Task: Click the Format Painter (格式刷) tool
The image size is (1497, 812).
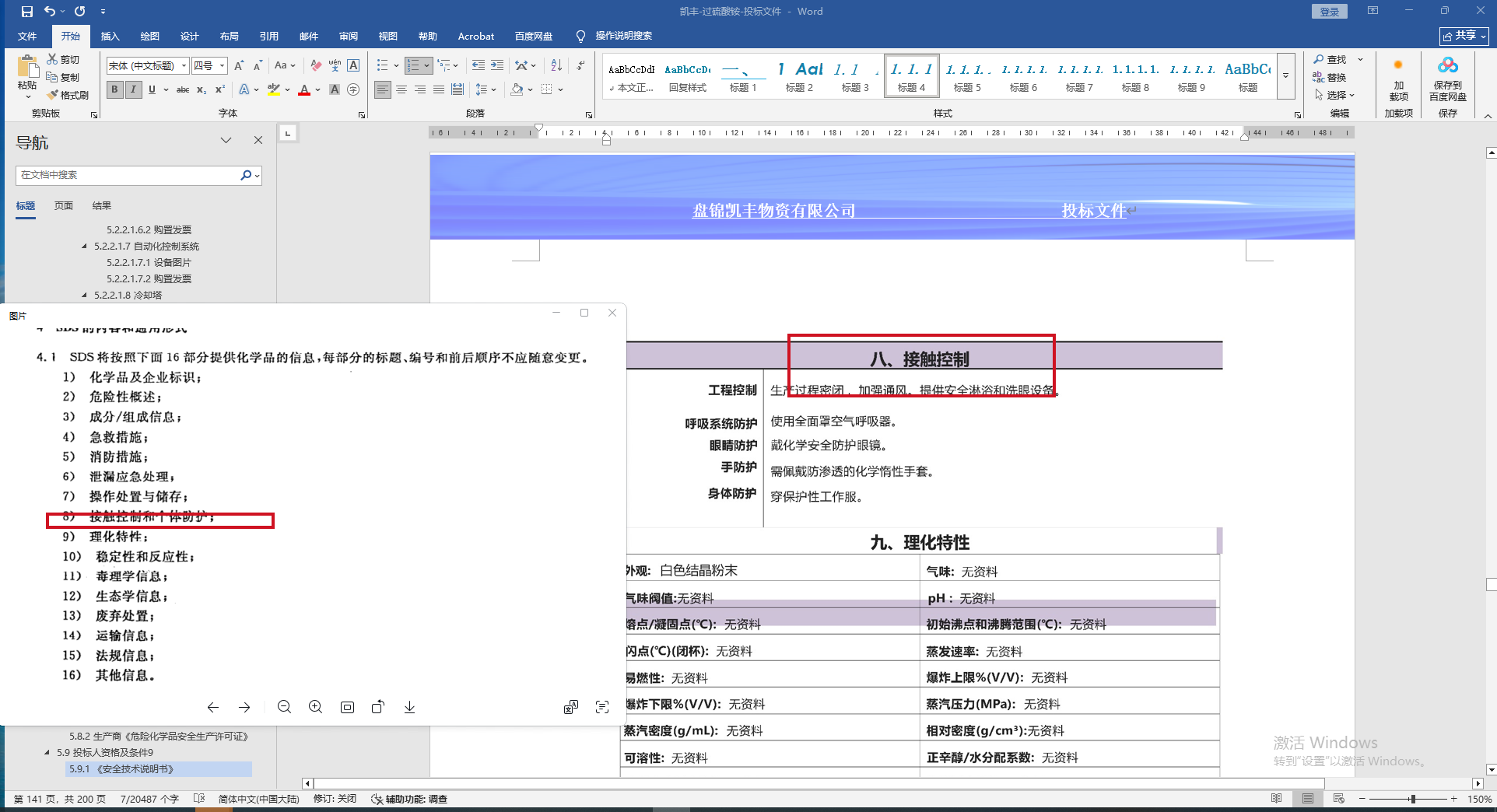Action: tap(68, 95)
